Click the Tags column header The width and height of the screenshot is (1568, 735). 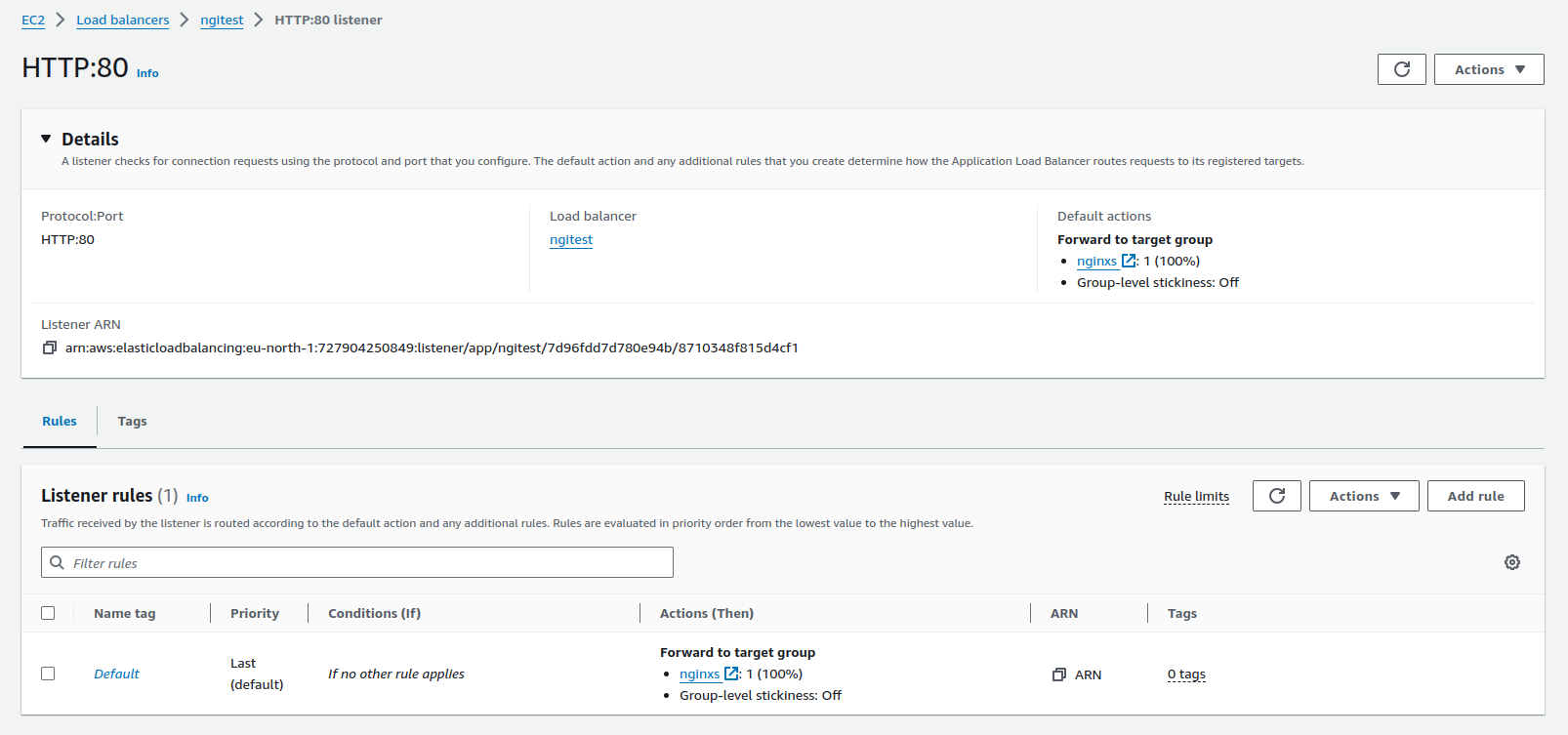pos(1182,613)
